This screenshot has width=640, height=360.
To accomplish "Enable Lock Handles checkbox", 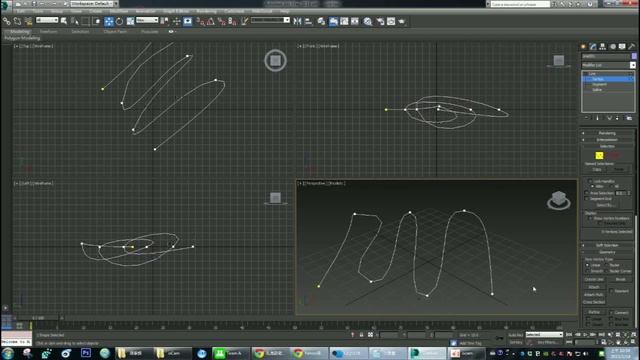I will [590, 181].
